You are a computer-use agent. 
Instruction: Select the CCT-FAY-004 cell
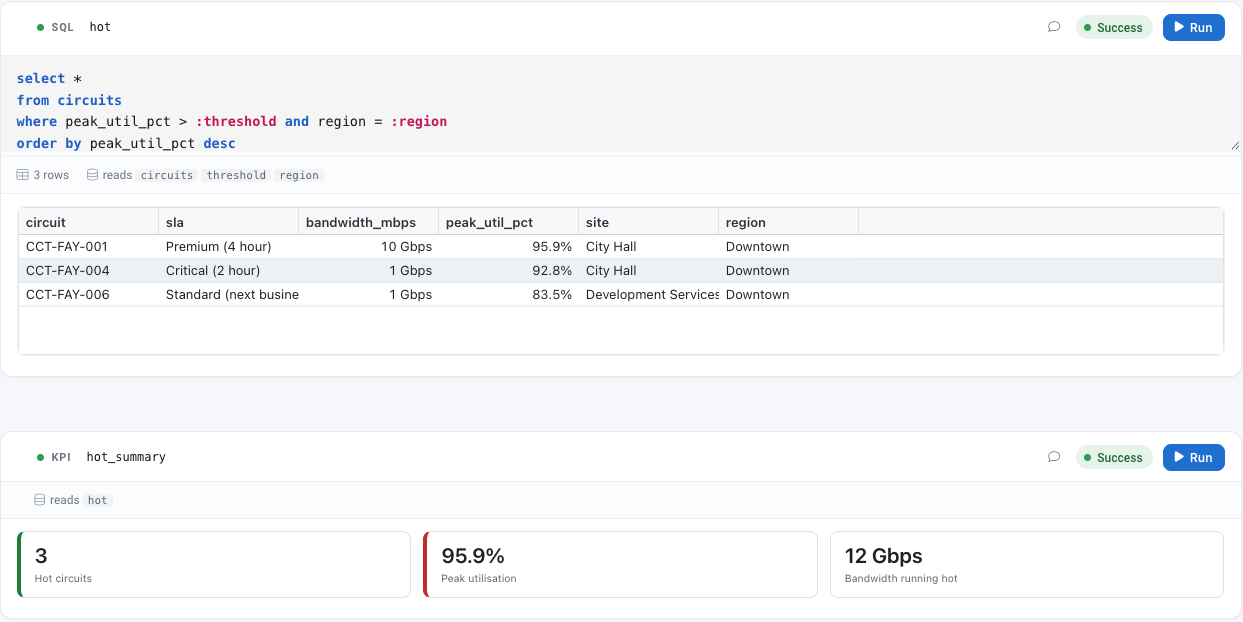click(89, 271)
